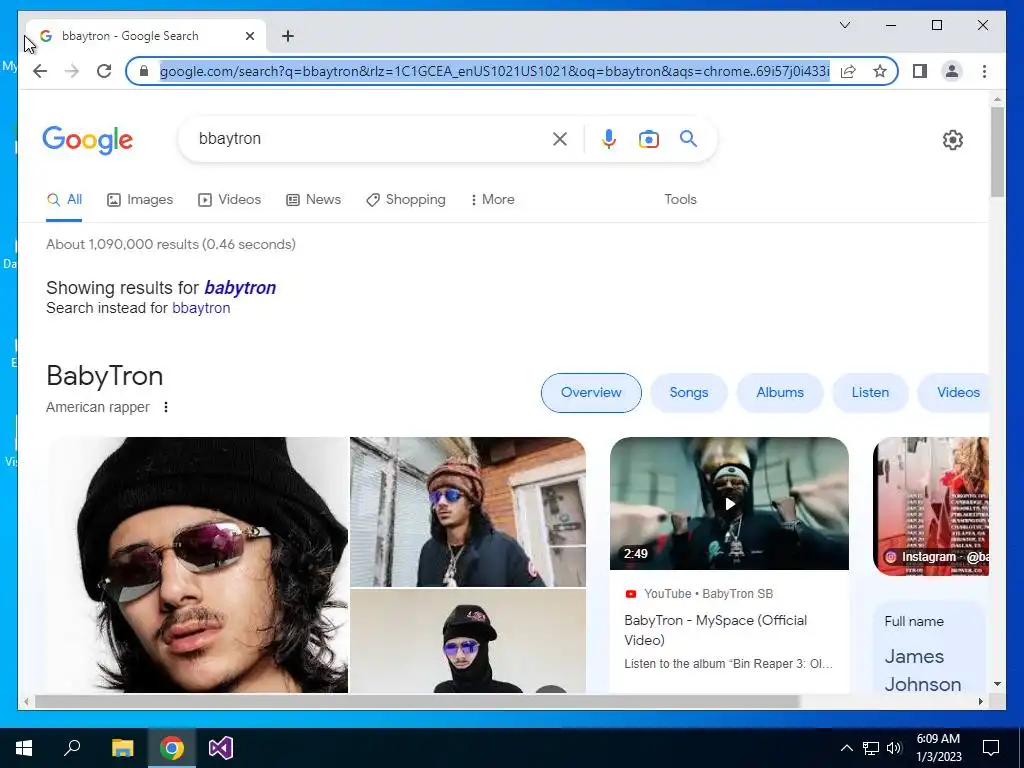The width and height of the screenshot is (1024, 768).
Task: Open photo of BabyTron in black balaclava
Action: tap(468, 641)
